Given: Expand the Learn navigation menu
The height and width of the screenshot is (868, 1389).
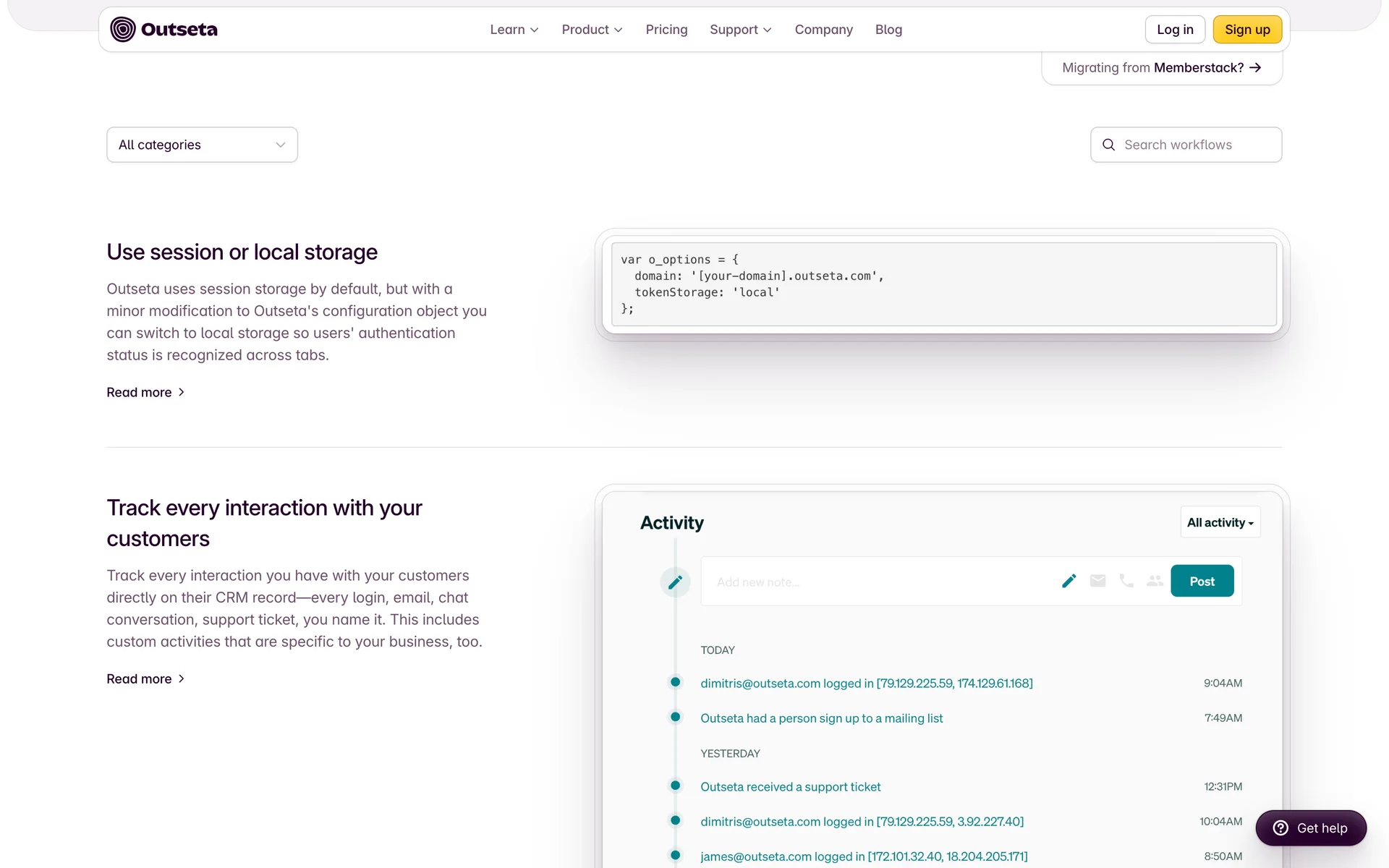Looking at the screenshot, I should click(x=514, y=30).
